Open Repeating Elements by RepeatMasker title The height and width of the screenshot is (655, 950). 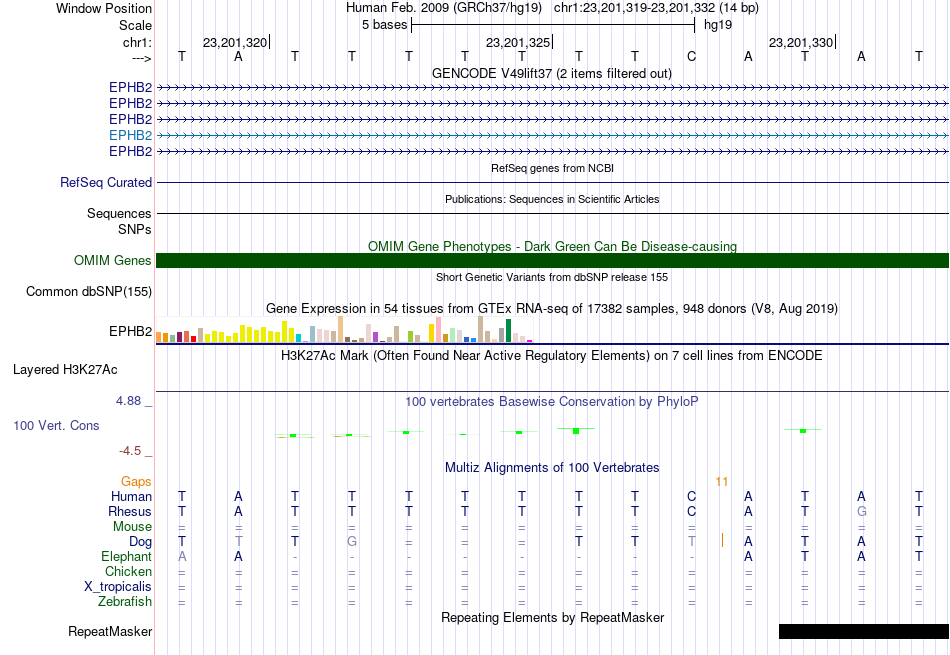coord(552,617)
